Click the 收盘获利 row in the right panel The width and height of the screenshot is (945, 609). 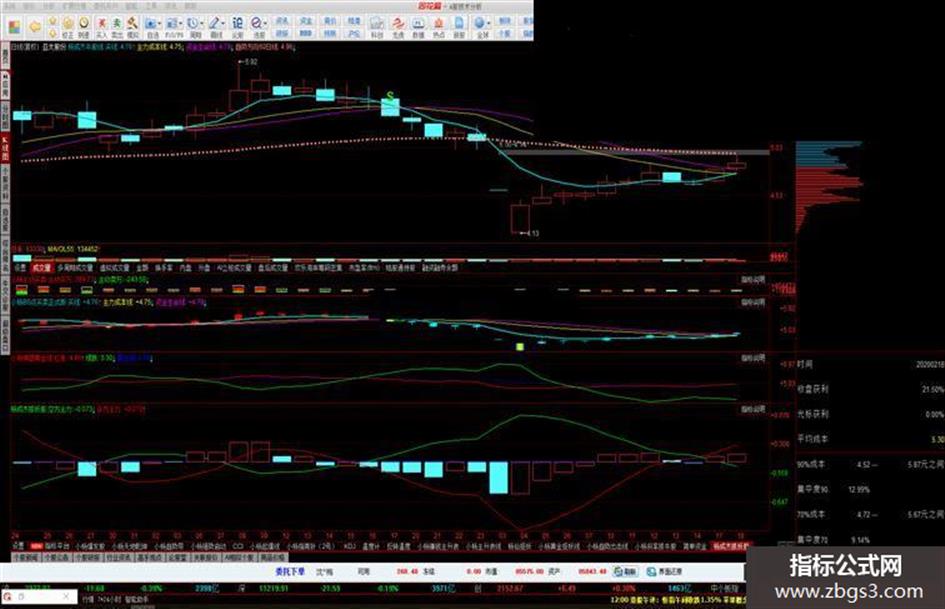(x=870, y=390)
